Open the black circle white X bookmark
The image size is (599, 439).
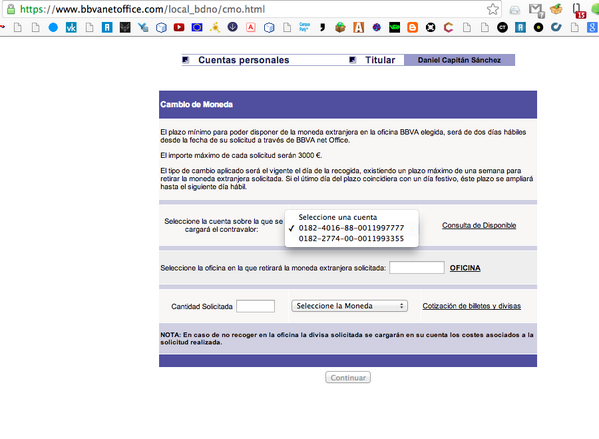pyautogui.click(x=431, y=27)
